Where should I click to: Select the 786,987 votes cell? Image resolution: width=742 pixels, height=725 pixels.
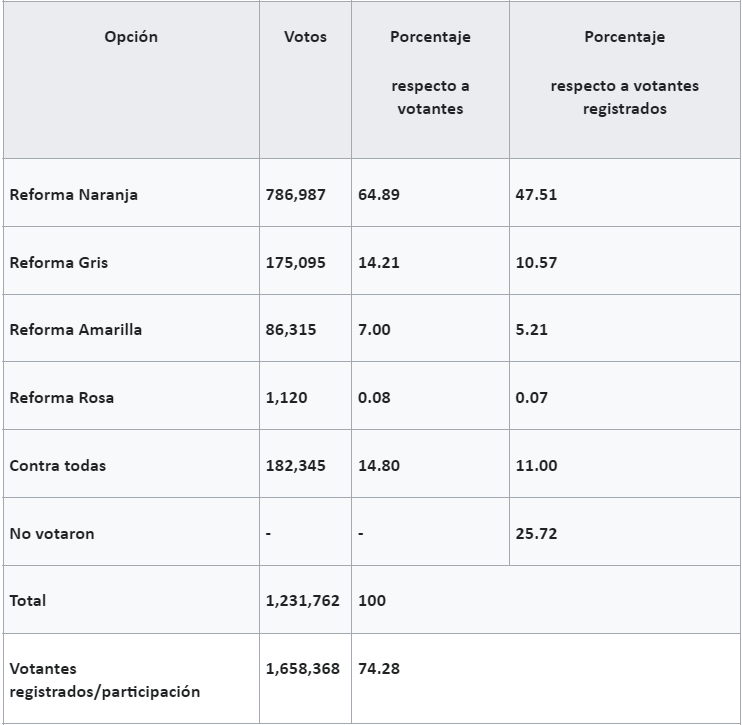click(x=296, y=194)
